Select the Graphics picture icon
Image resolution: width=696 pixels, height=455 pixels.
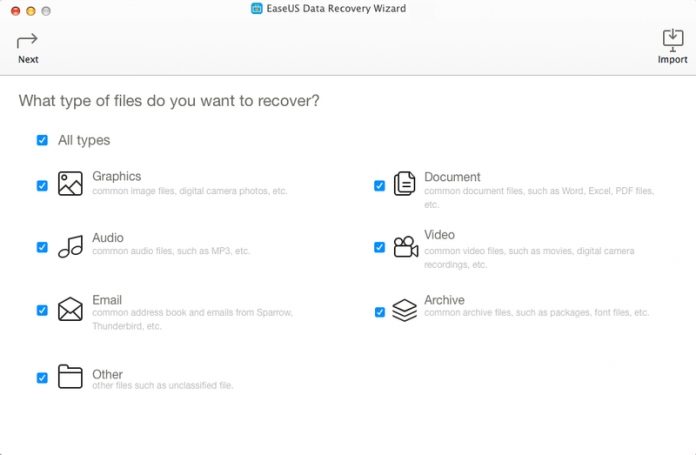click(x=70, y=183)
